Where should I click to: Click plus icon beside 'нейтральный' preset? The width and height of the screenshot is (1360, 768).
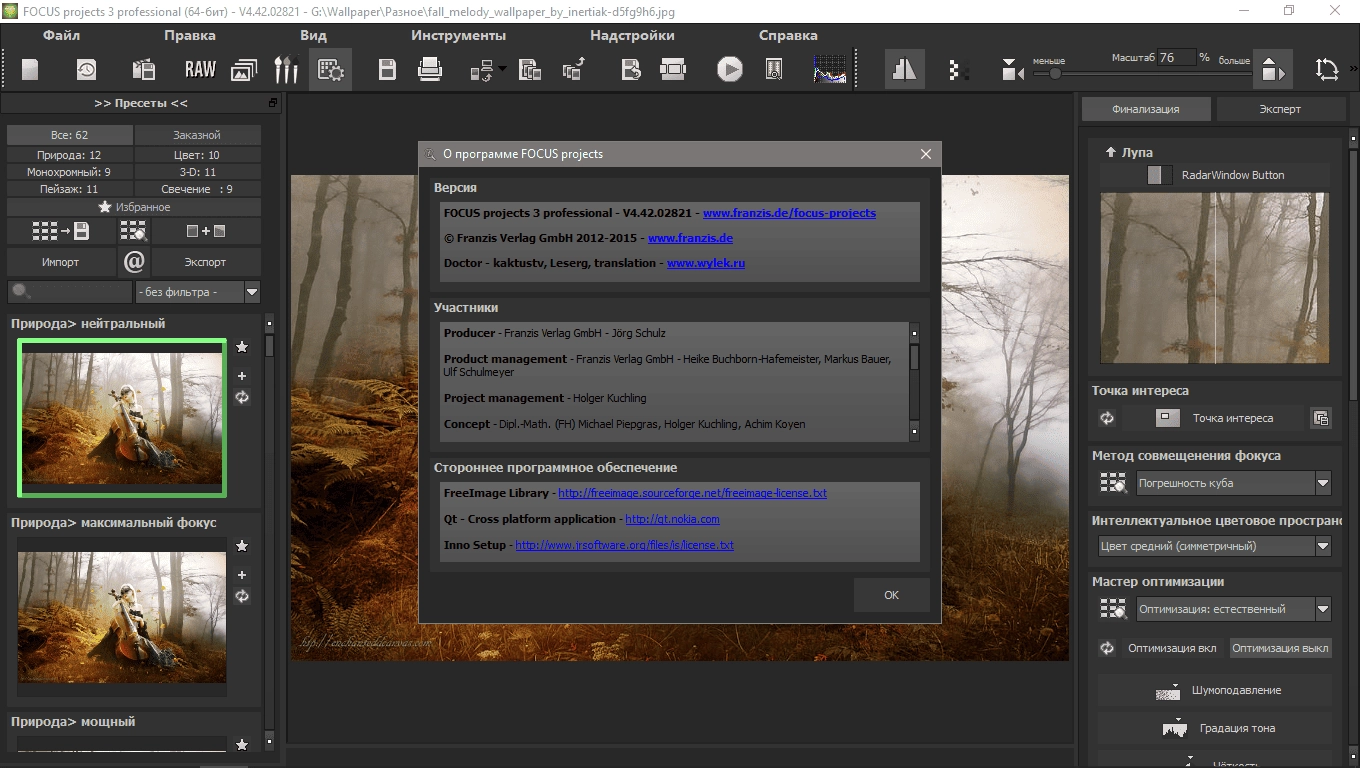242,376
